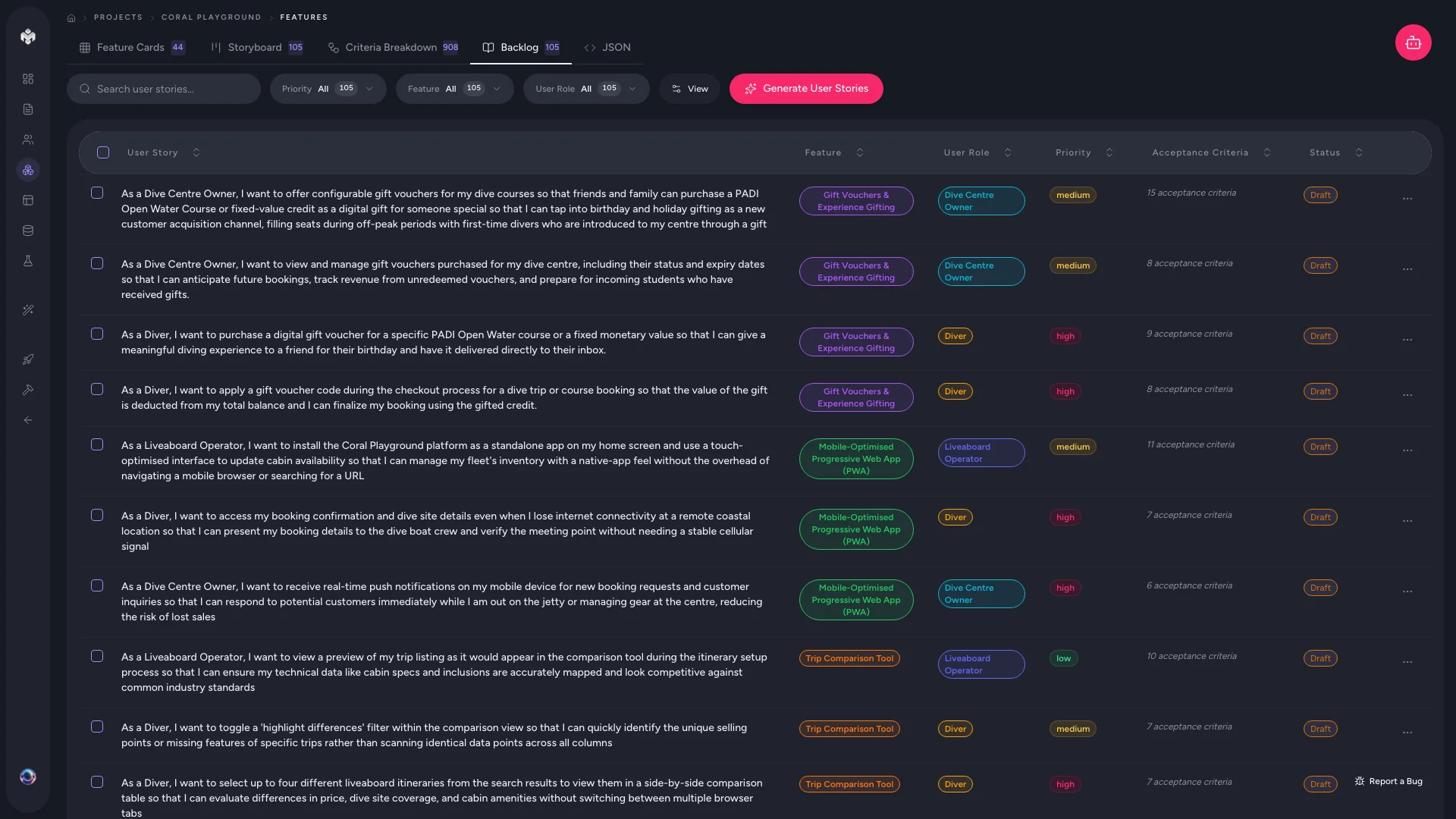1456x819 pixels.
Task: Click Report a Bug
Action: tap(1389, 781)
